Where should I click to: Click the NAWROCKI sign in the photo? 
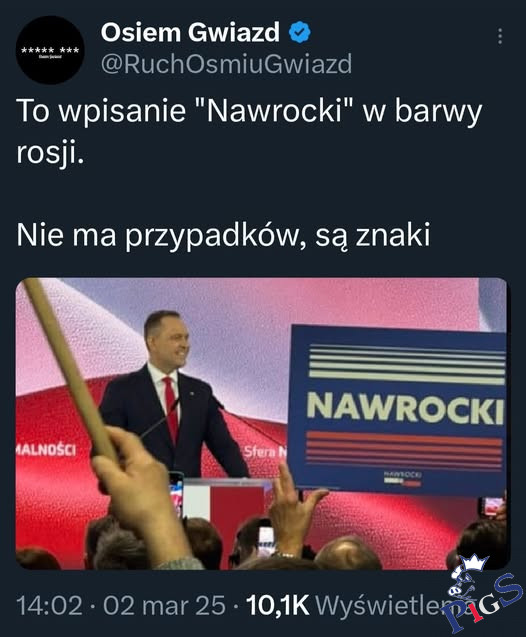pyautogui.click(x=399, y=410)
